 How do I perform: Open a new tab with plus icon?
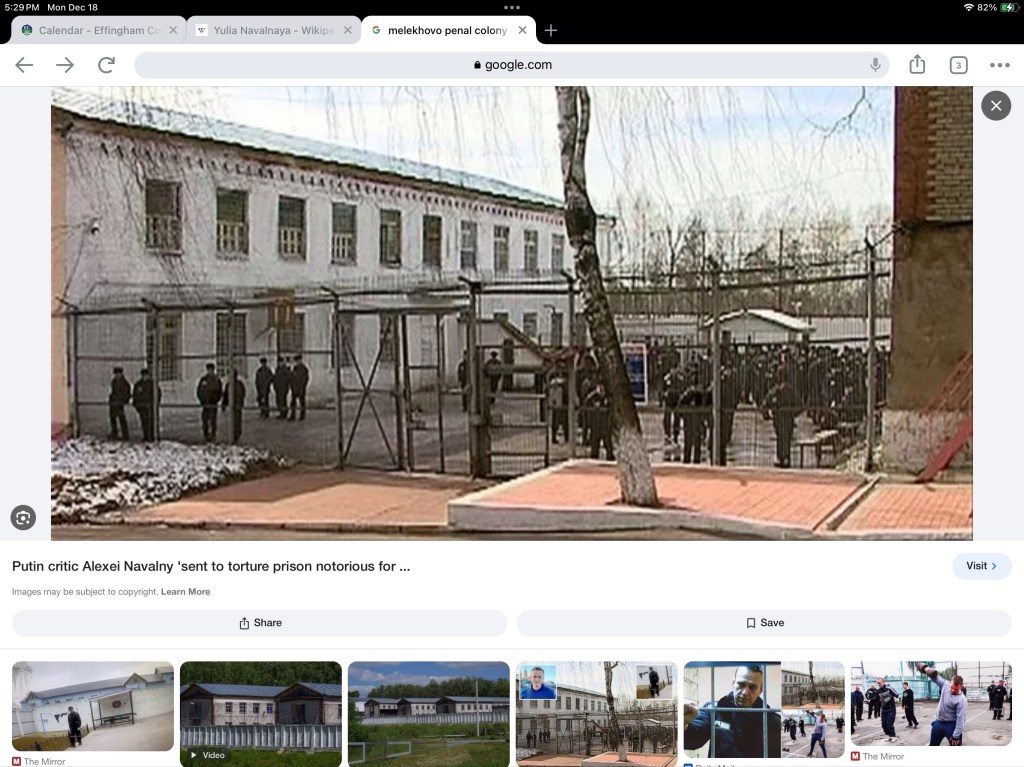point(550,30)
